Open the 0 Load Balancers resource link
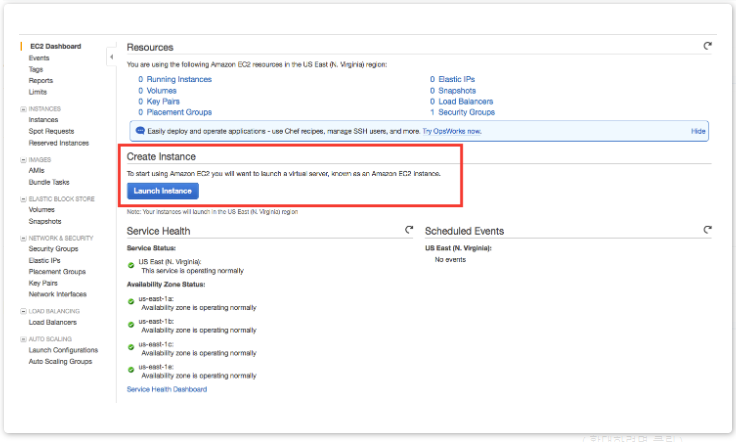 click(461, 101)
